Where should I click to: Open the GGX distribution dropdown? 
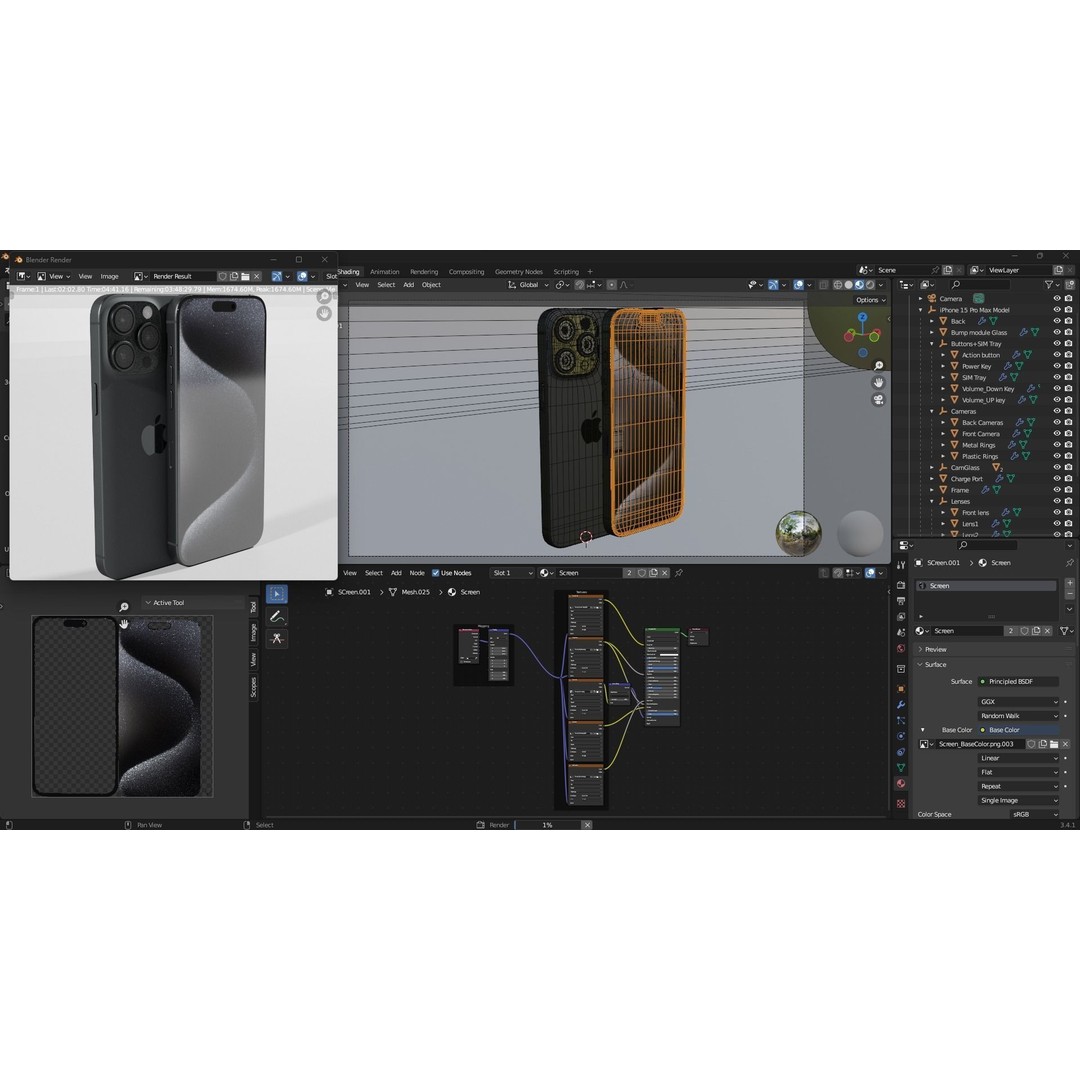1018,702
